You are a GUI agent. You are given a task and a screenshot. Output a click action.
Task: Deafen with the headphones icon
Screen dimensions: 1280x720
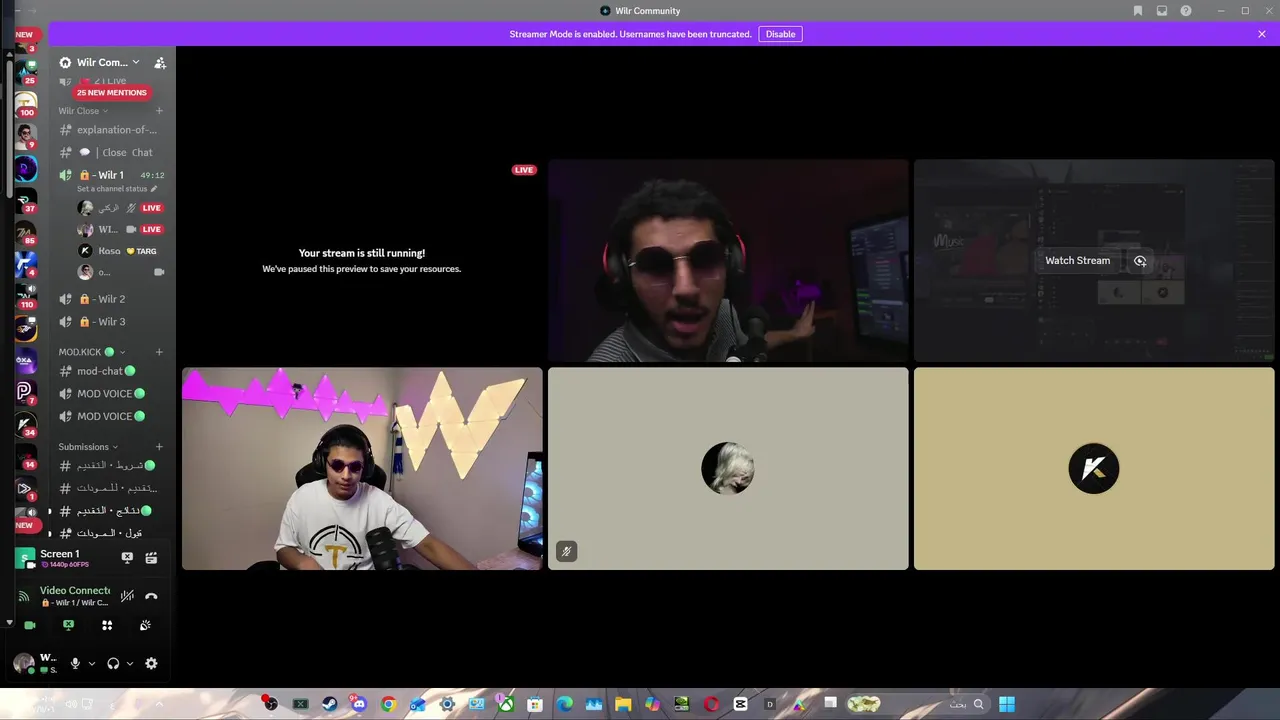coord(113,663)
